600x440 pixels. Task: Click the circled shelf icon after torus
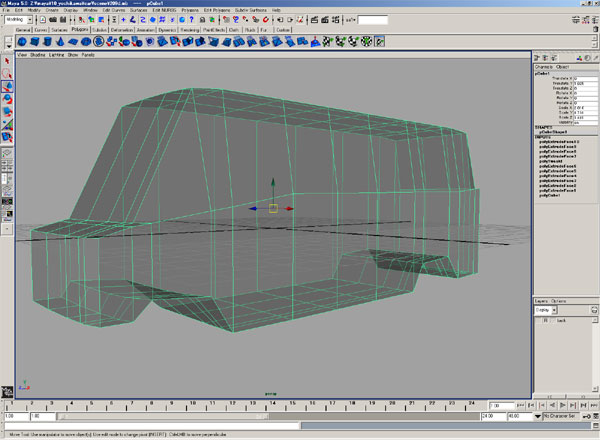[x=99, y=41]
